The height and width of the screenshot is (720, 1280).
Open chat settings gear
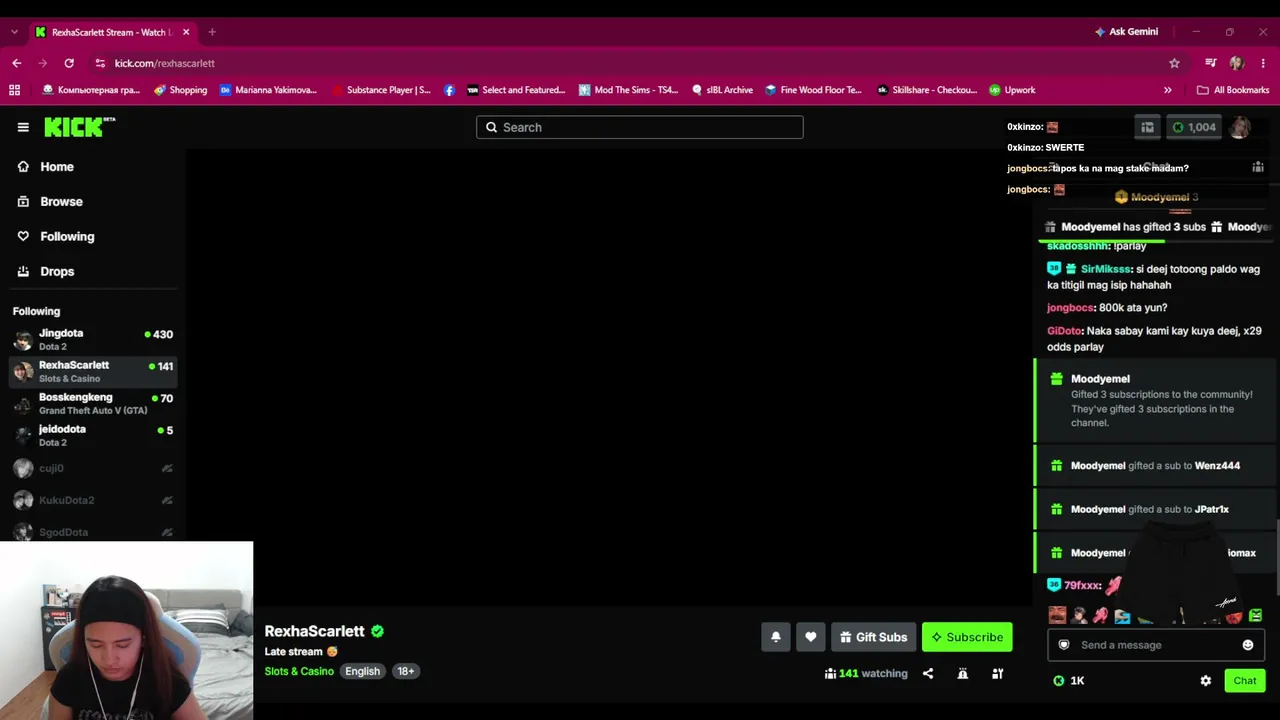pos(1206,681)
